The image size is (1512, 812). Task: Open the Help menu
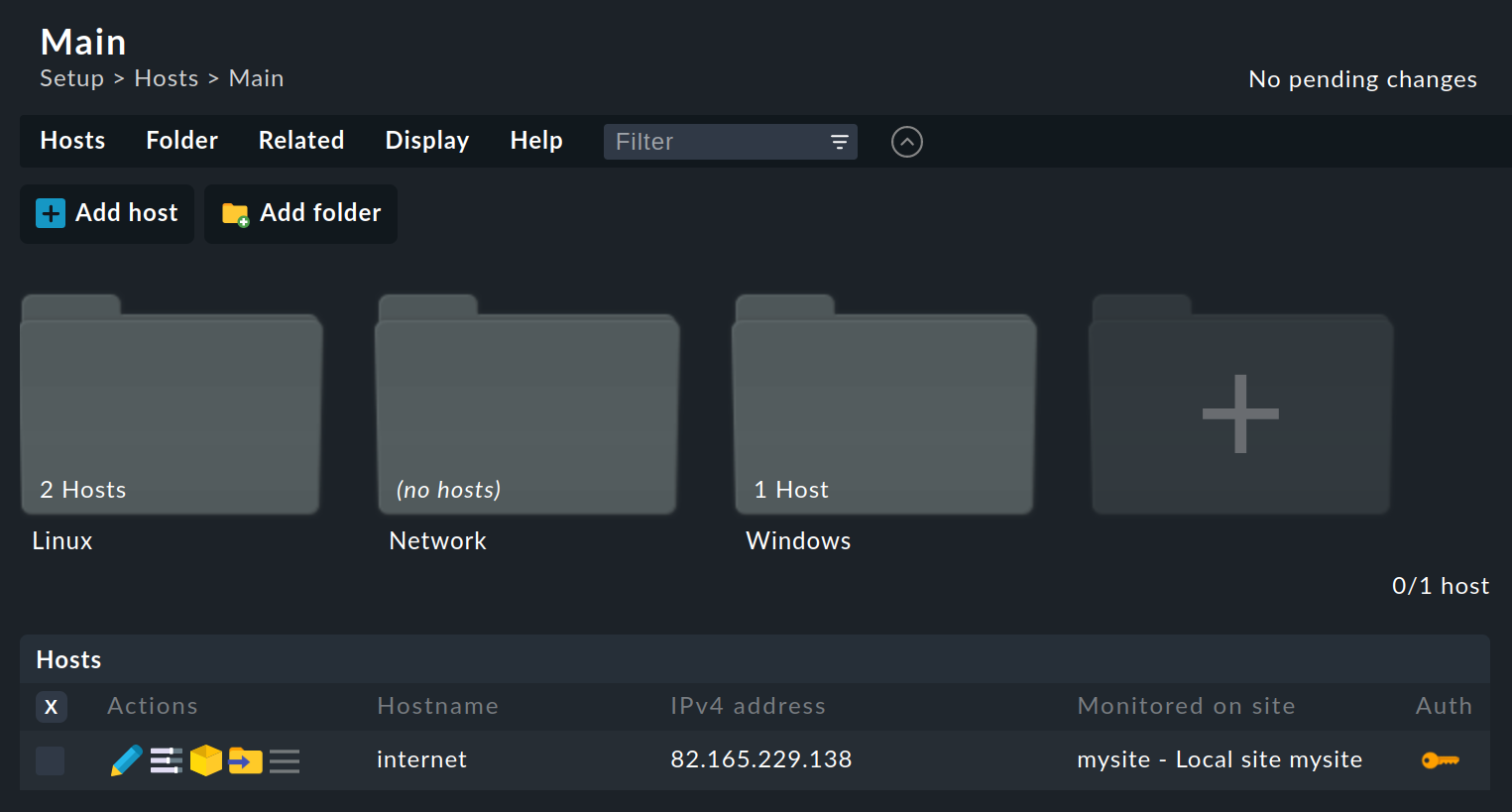(x=536, y=141)
